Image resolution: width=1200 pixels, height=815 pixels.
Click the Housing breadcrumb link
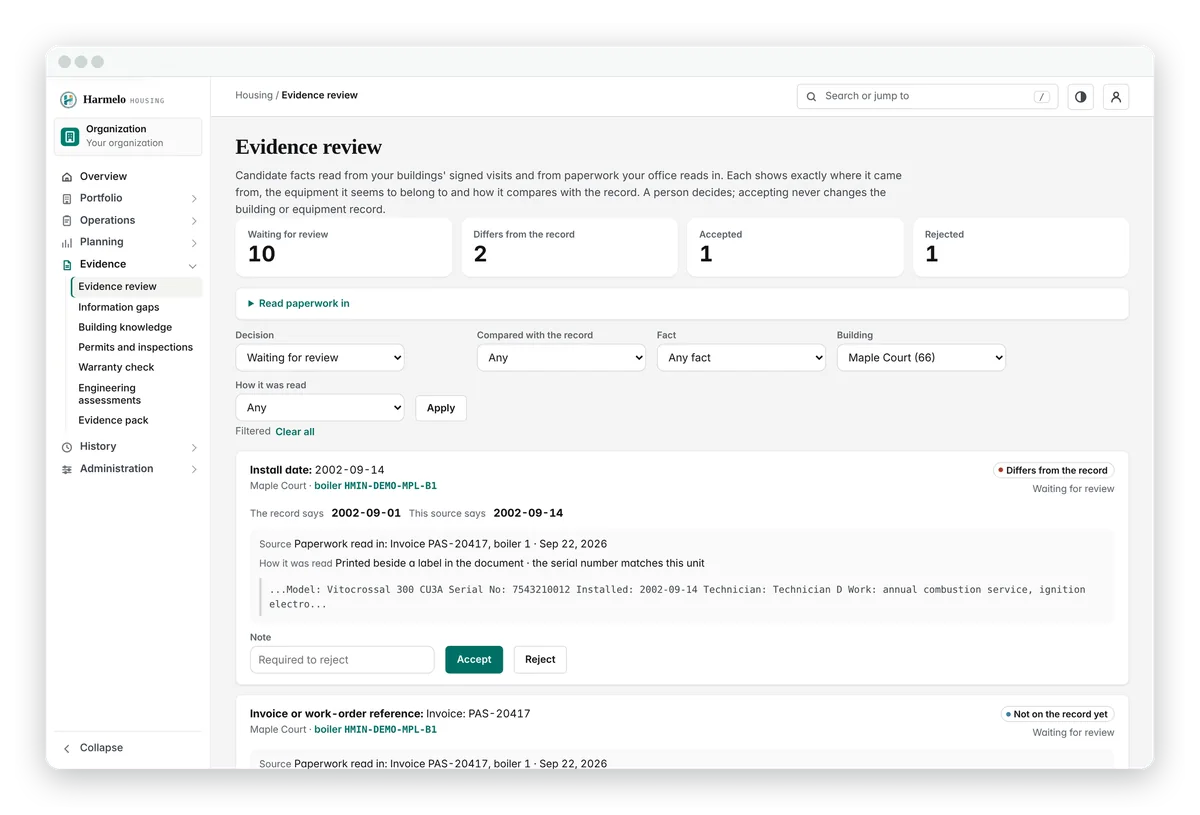[x=254, y=95]
